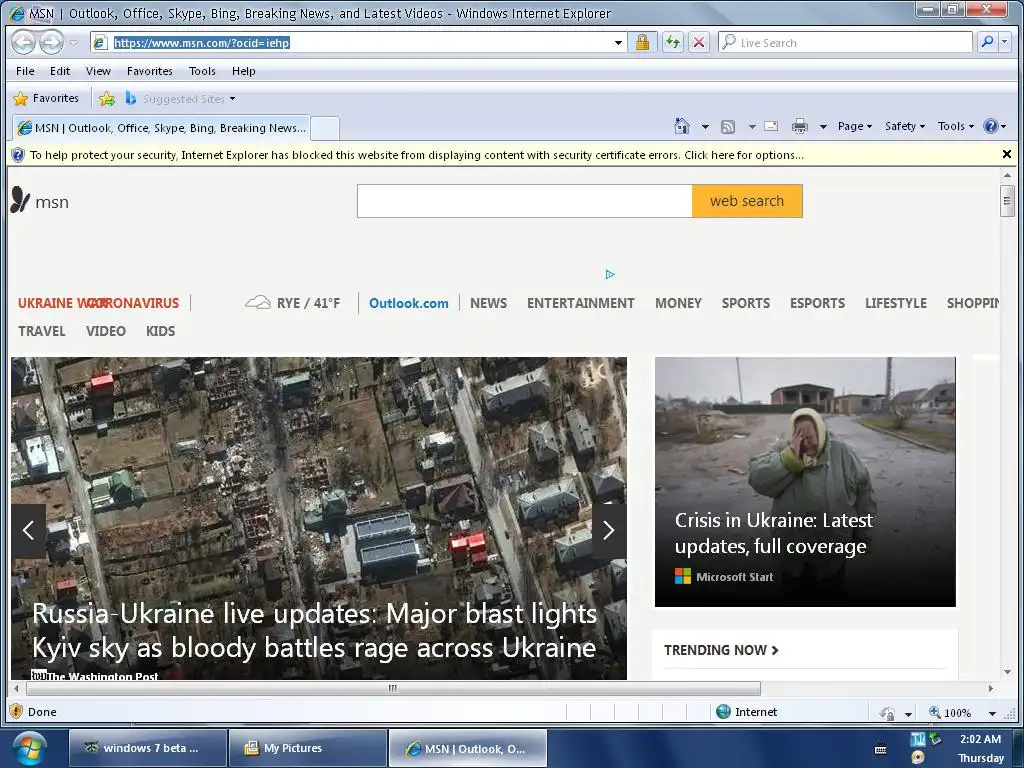Go to the ESPORTS section
This screenshot has height=768, width=1024.
point(817,303)
